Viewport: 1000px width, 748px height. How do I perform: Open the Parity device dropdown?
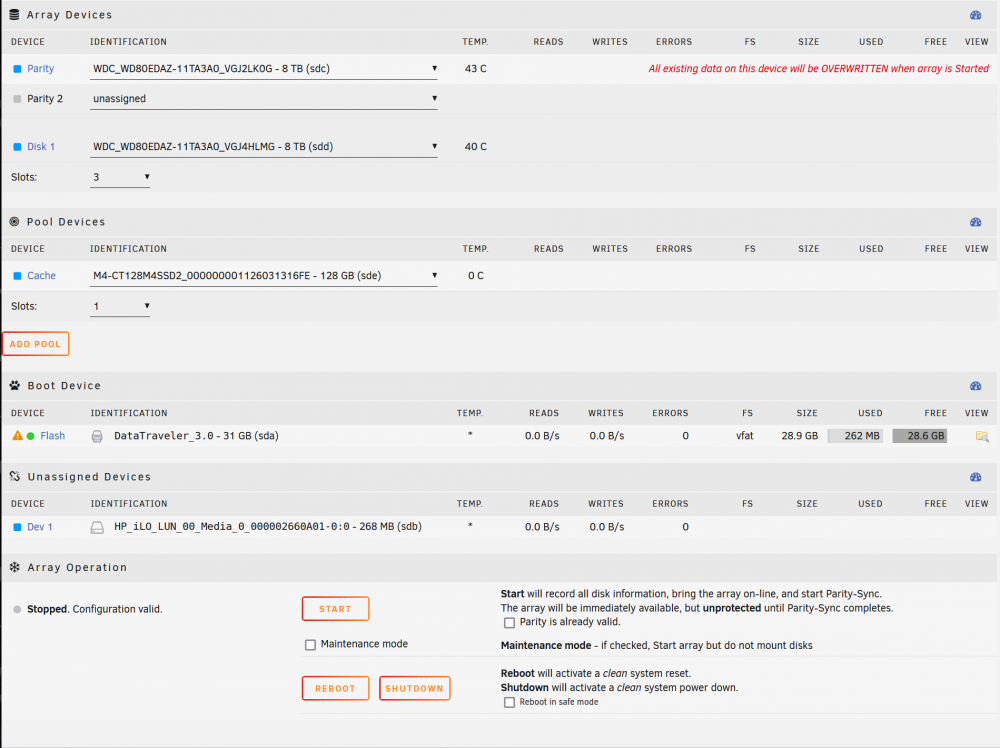coord(263,69)
